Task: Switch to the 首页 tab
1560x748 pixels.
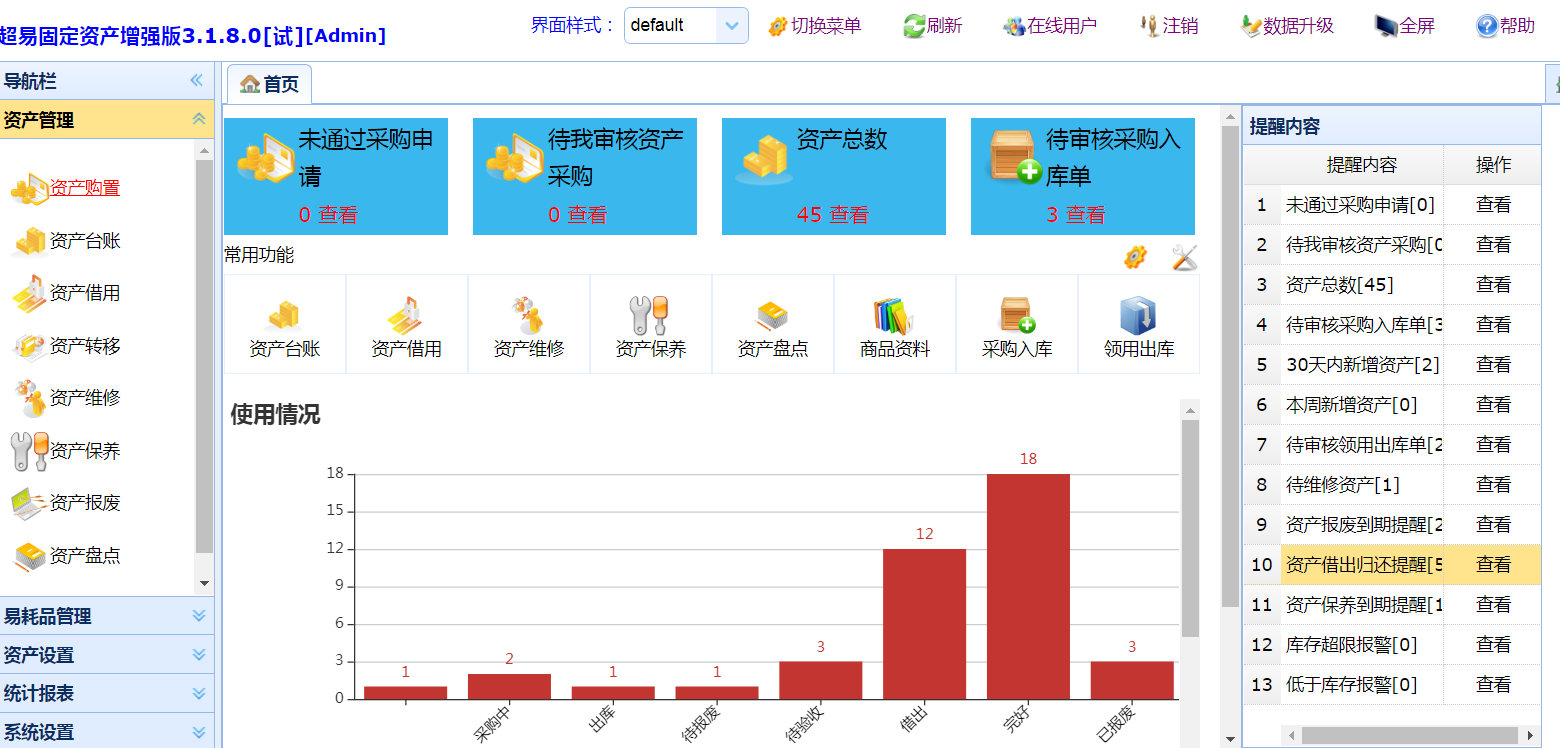Action: tap(270, 85)
